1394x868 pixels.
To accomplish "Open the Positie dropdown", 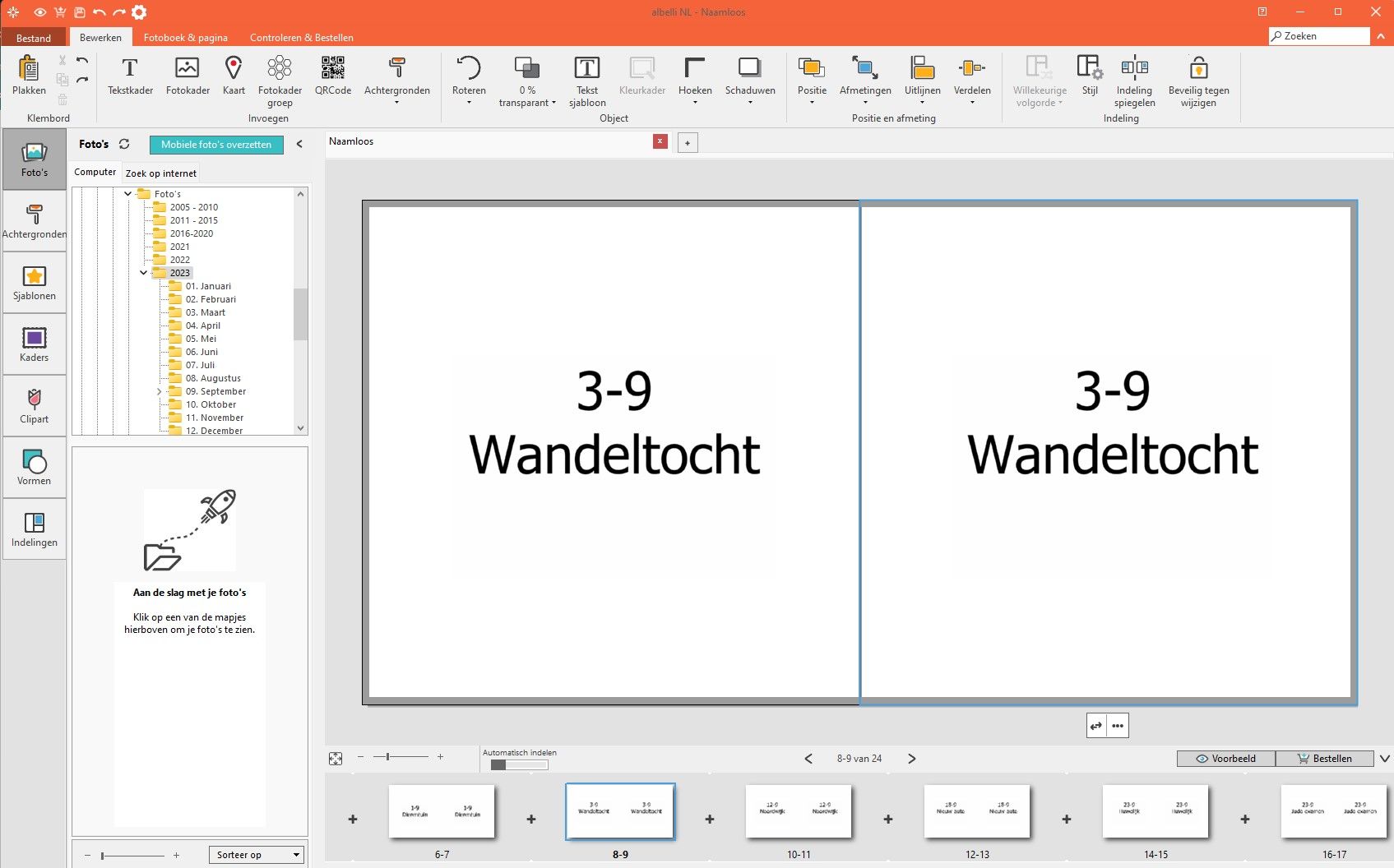I will (812, 81).
